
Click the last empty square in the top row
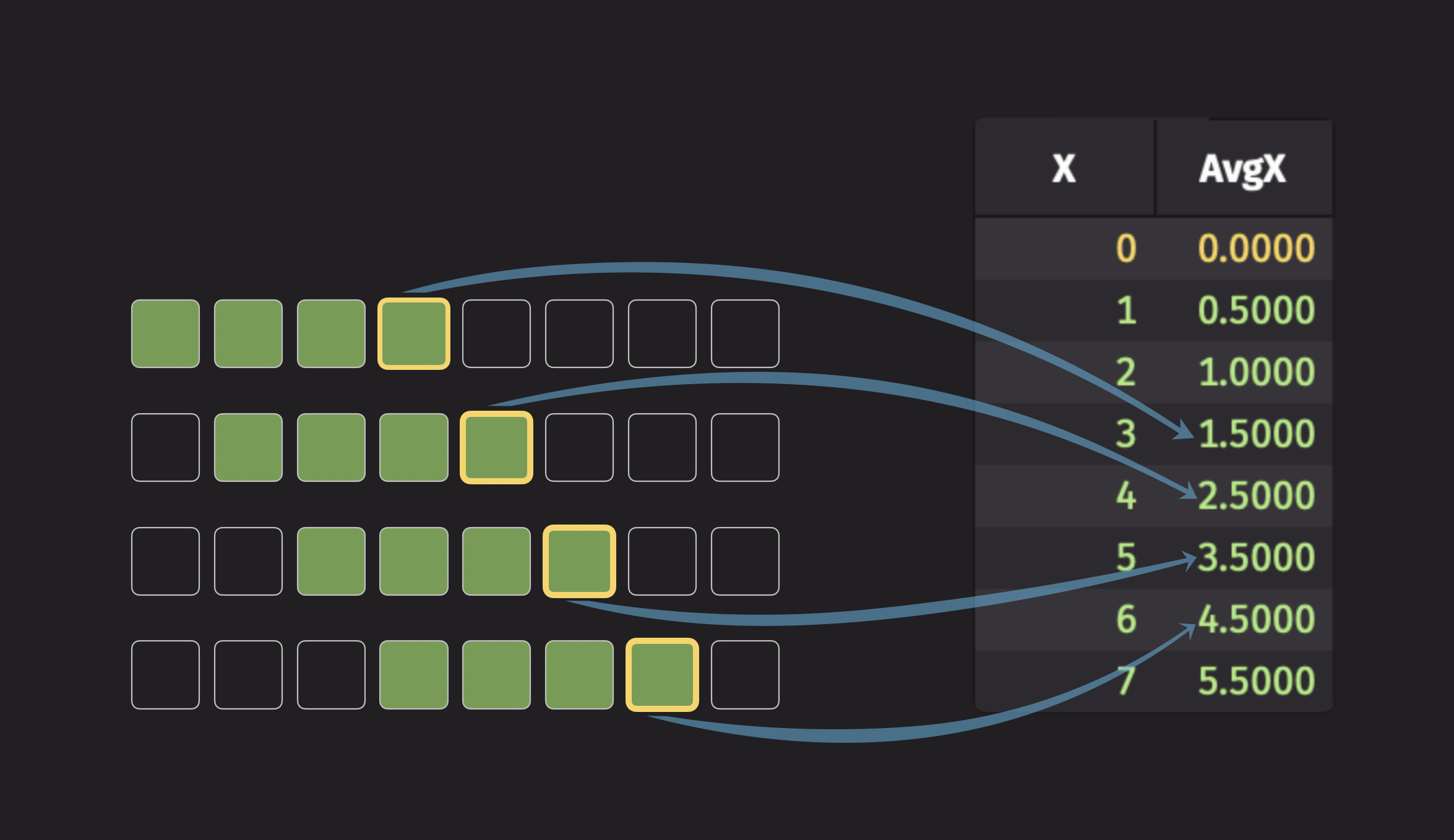tap(745, 334)
